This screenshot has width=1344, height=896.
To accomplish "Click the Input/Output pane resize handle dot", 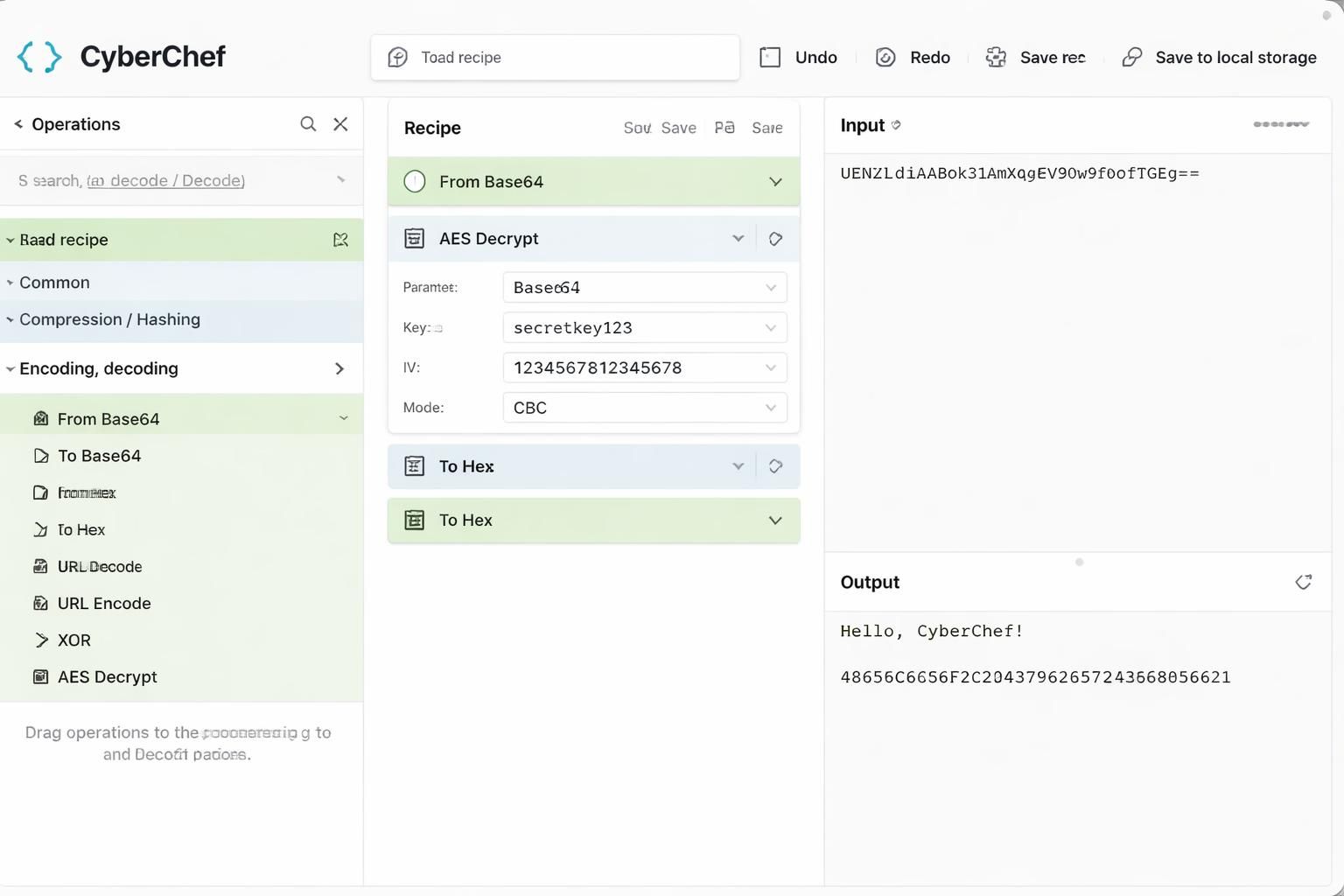I will 1079,562.
